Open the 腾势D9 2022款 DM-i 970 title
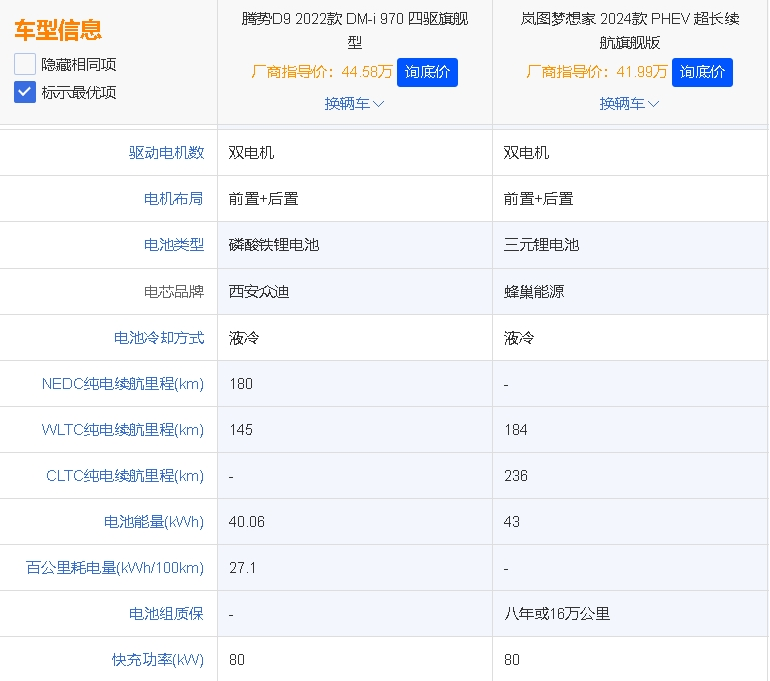This screenshot has height=681, width=770. (x=355, y=30)
